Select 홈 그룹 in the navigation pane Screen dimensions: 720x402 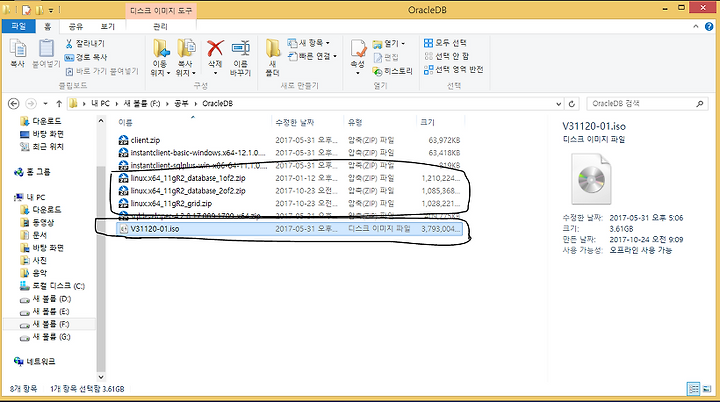pos(32,172)
